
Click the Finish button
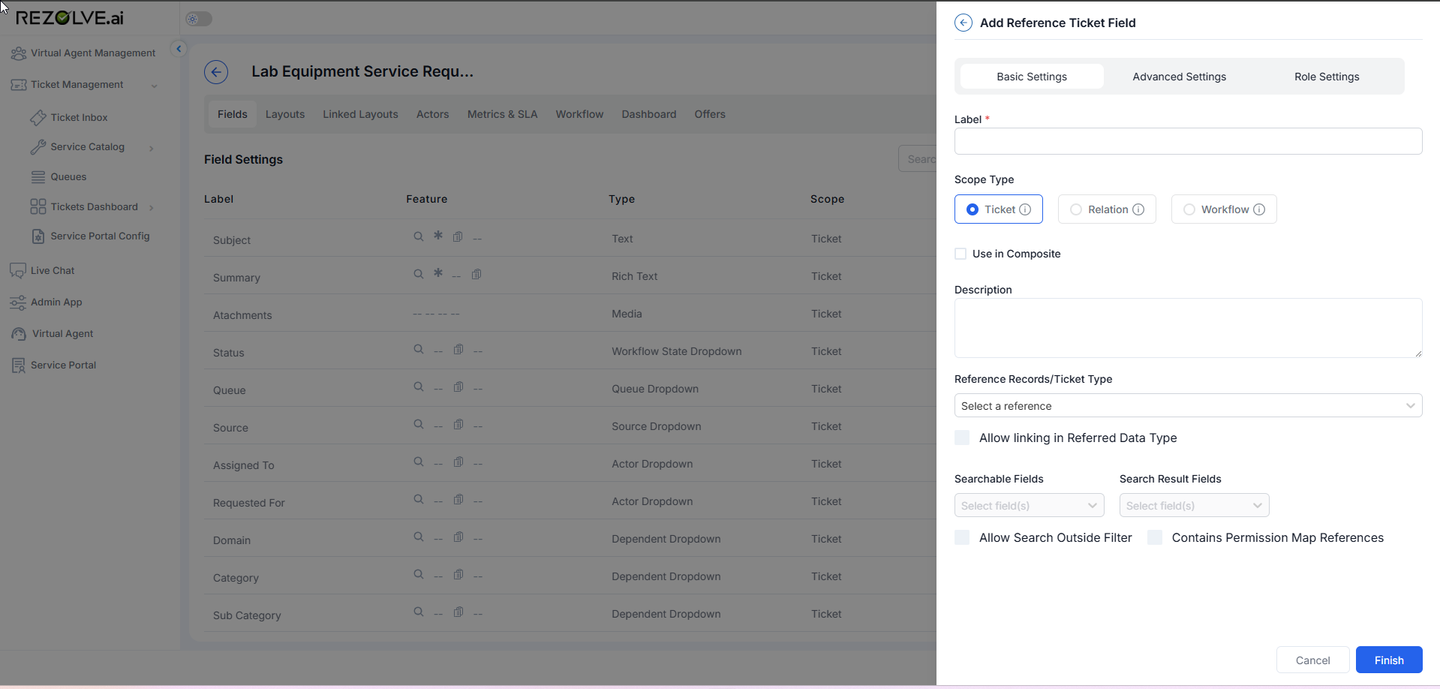tap(1389, 660)
